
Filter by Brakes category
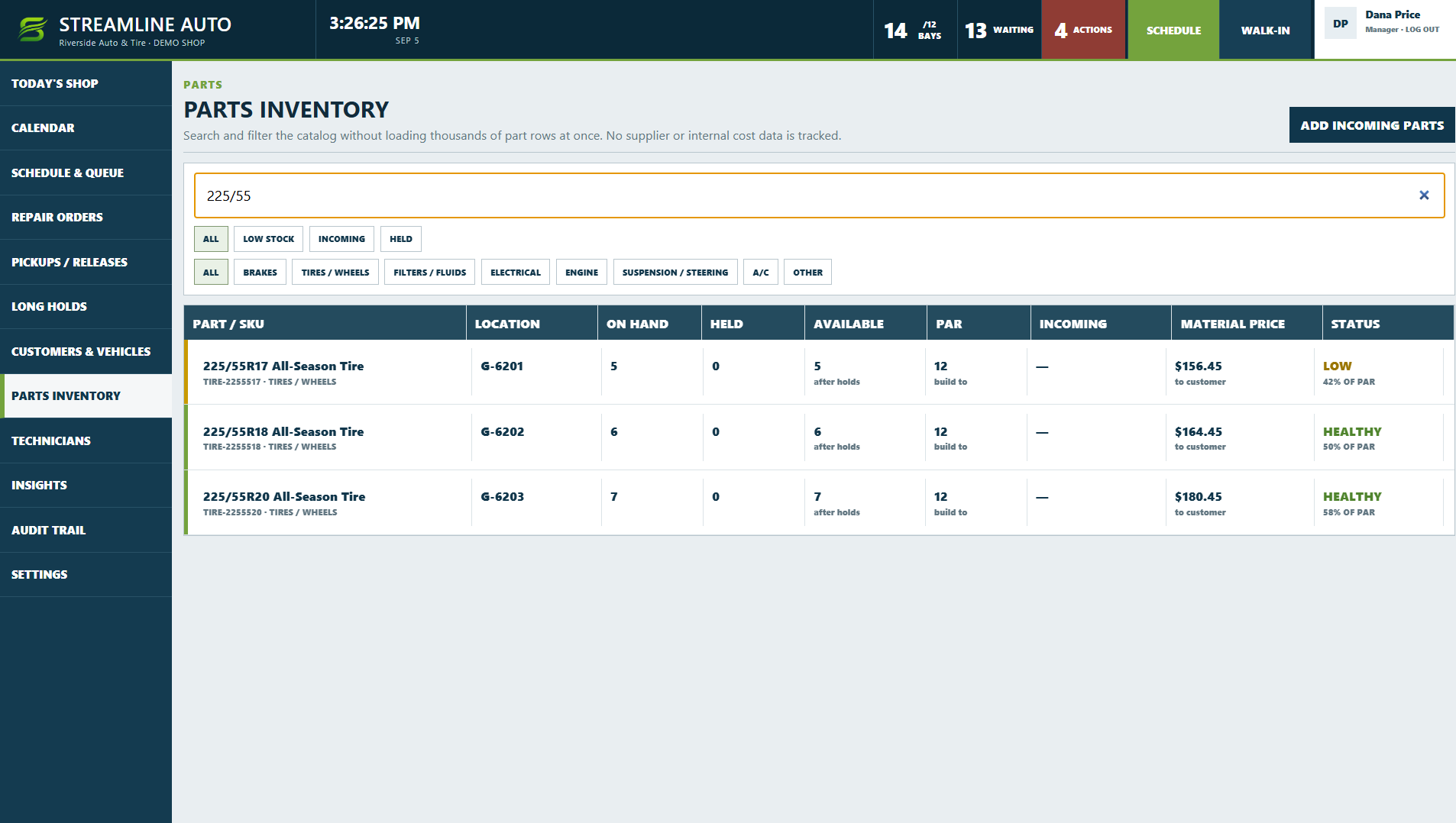[260, 273]
